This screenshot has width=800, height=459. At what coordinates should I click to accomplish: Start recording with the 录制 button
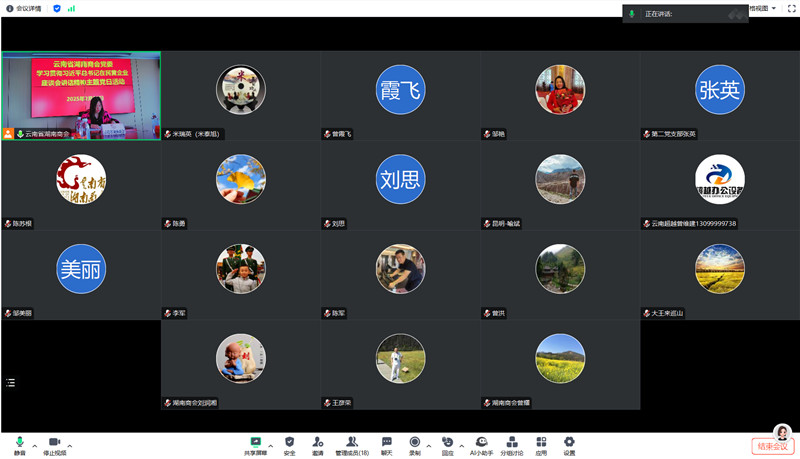click(x=414, y=444)
